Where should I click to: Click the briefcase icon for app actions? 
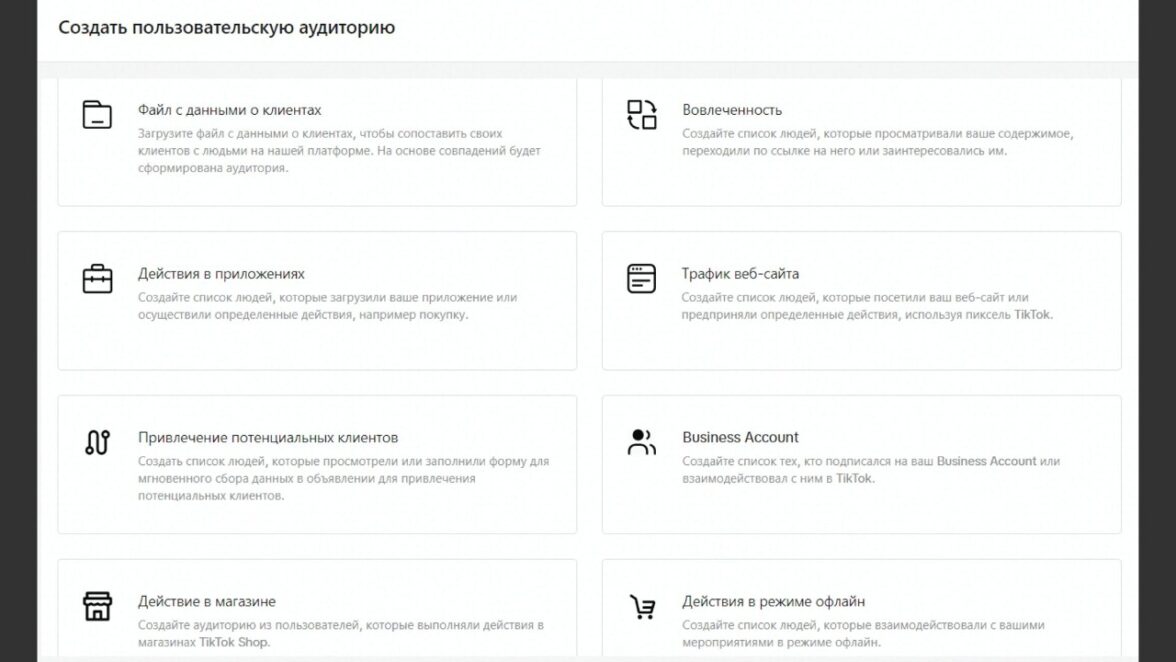click(x=97, y=278)
